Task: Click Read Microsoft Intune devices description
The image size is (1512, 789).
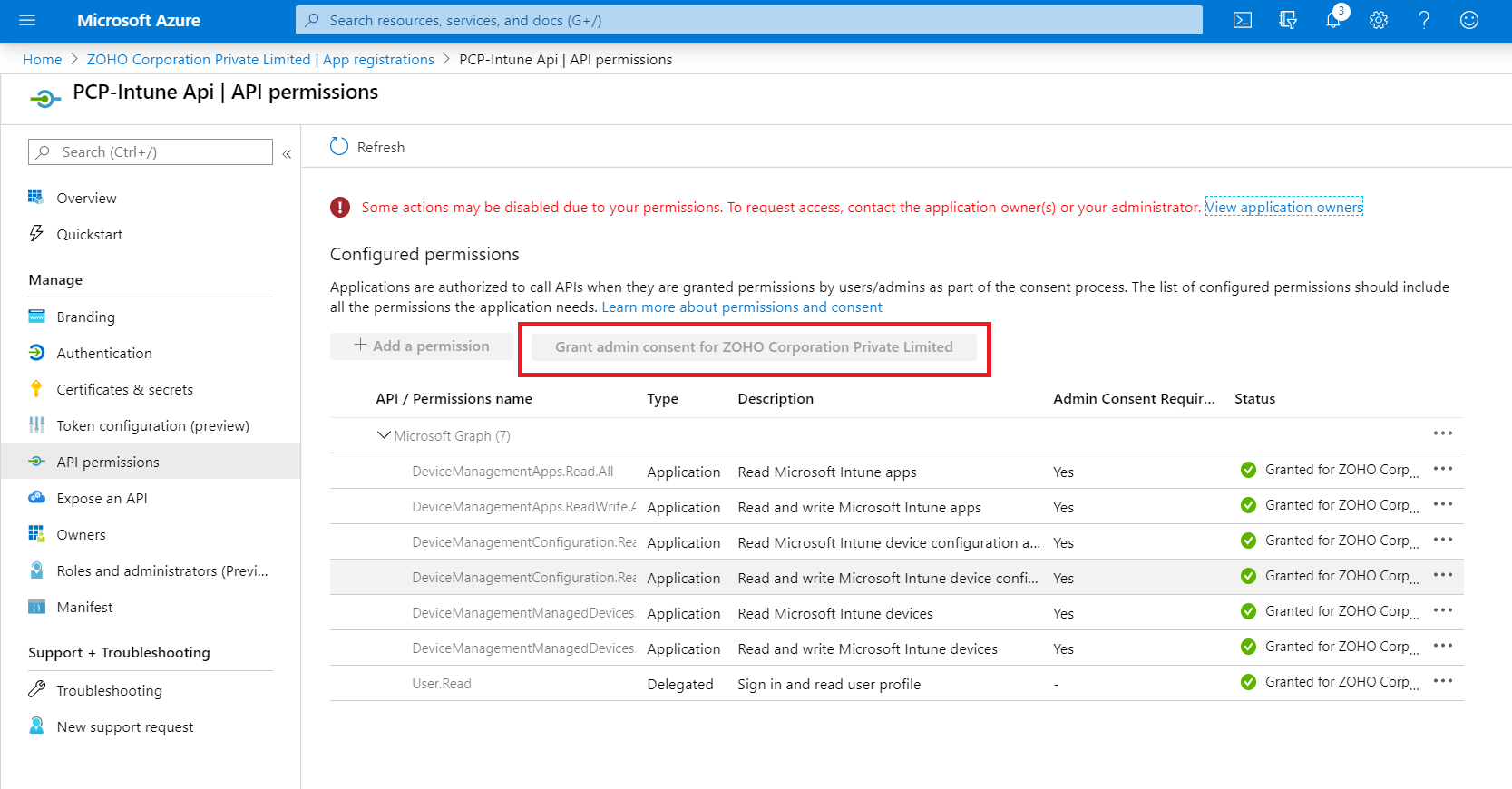Action: pos(835,613)
